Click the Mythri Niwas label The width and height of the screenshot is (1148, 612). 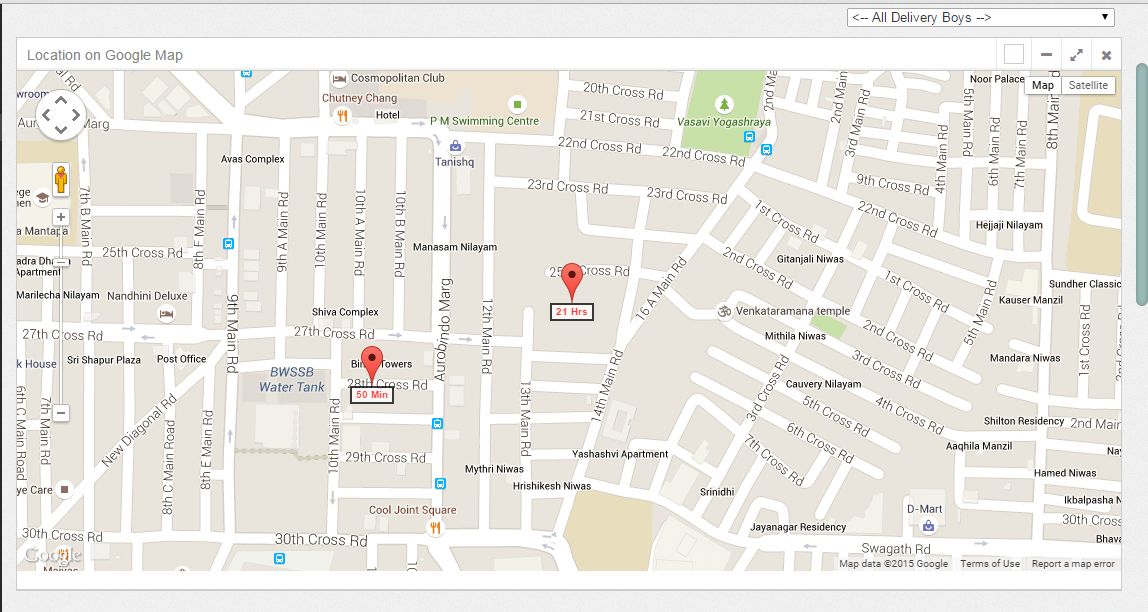[x=494, y=469]
